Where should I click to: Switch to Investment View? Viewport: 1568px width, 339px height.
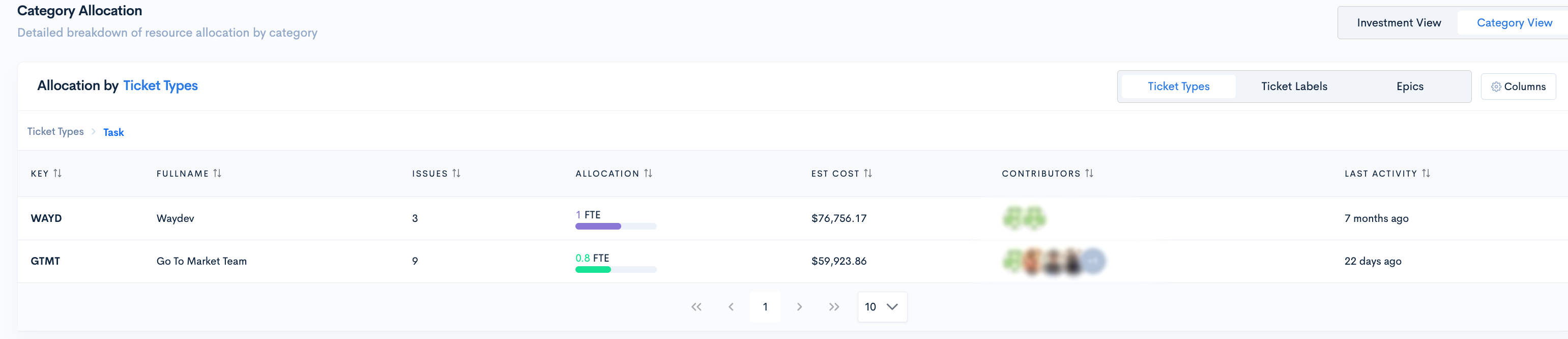[x=1399, y=23]
